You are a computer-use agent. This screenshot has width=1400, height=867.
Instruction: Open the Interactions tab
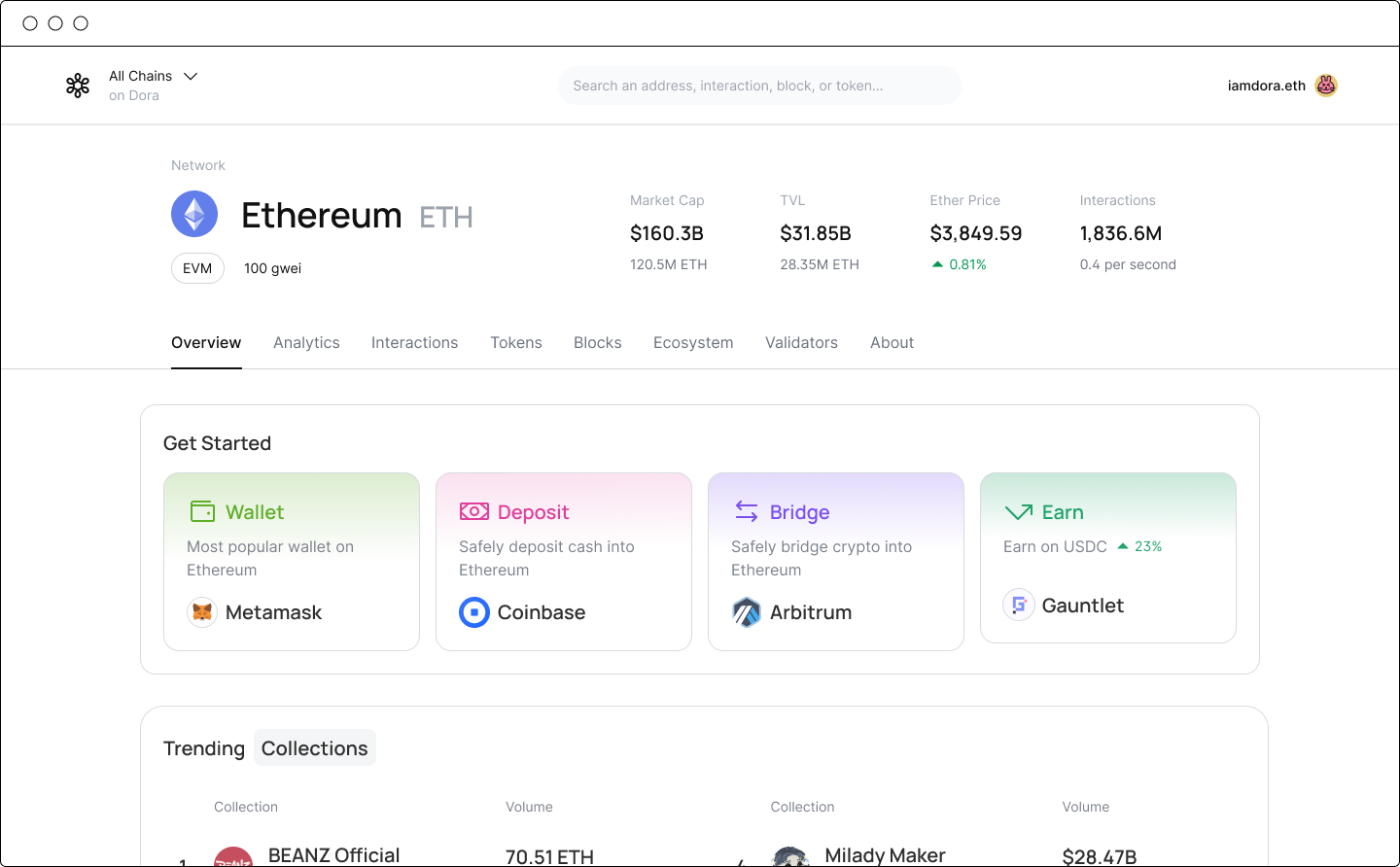414,342
